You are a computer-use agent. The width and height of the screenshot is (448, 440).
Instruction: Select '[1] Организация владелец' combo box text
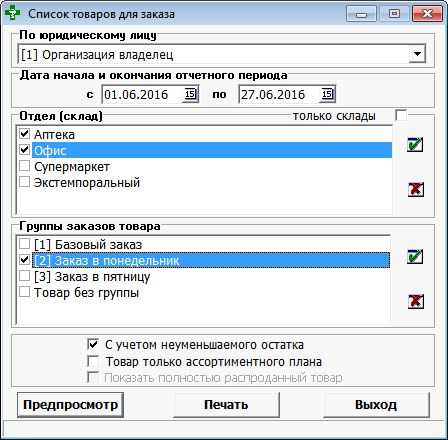97,55
